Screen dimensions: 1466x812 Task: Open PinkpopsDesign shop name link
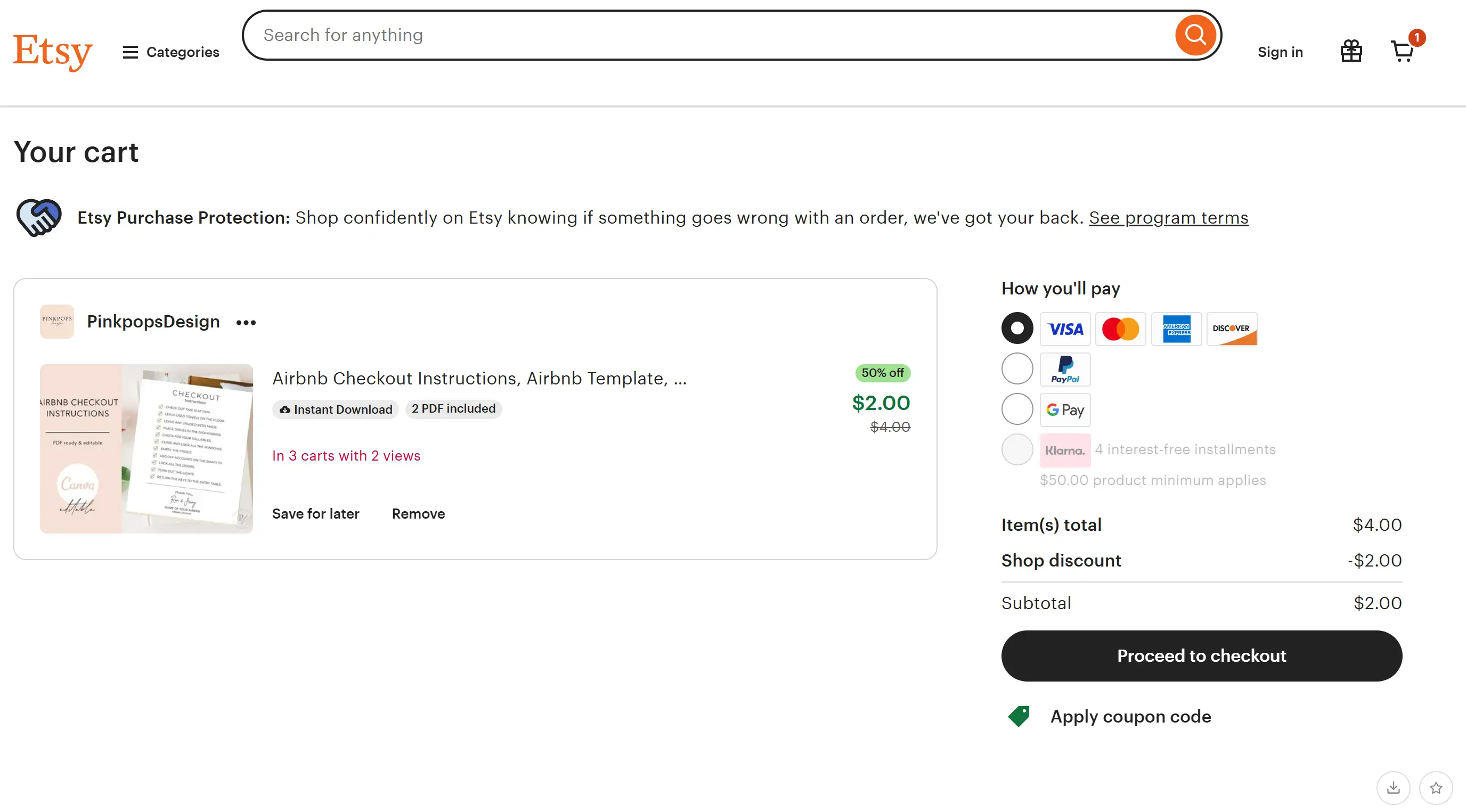153,322
